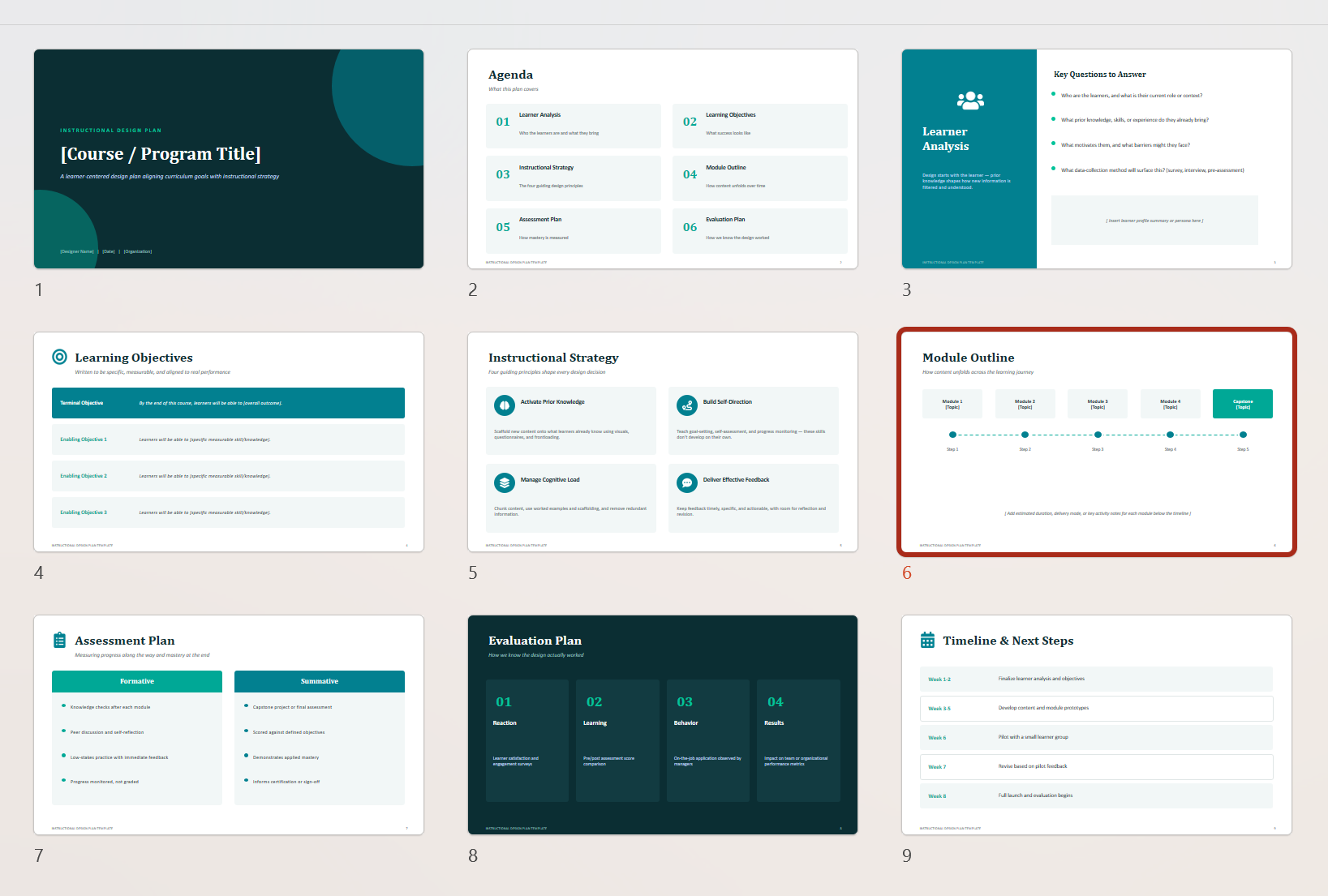Viewport: 1328px width, 896px height.
Task: Click the Summative header on Assessment Plan
Action: coord(320,681)
